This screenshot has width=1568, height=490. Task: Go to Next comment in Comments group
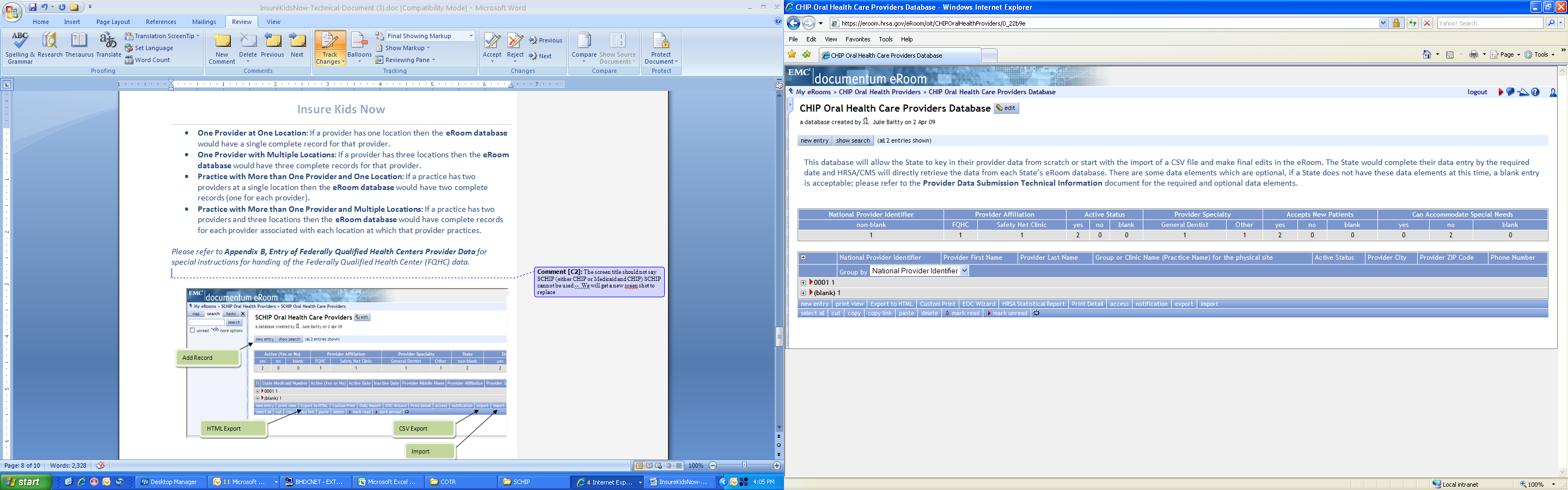tap(297, 45)
